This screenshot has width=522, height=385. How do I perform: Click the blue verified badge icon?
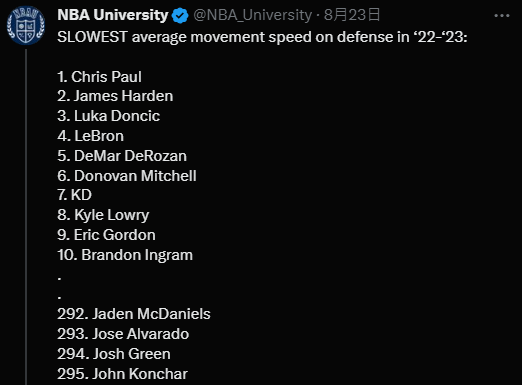pyautogui.click(x=180, y=15)
